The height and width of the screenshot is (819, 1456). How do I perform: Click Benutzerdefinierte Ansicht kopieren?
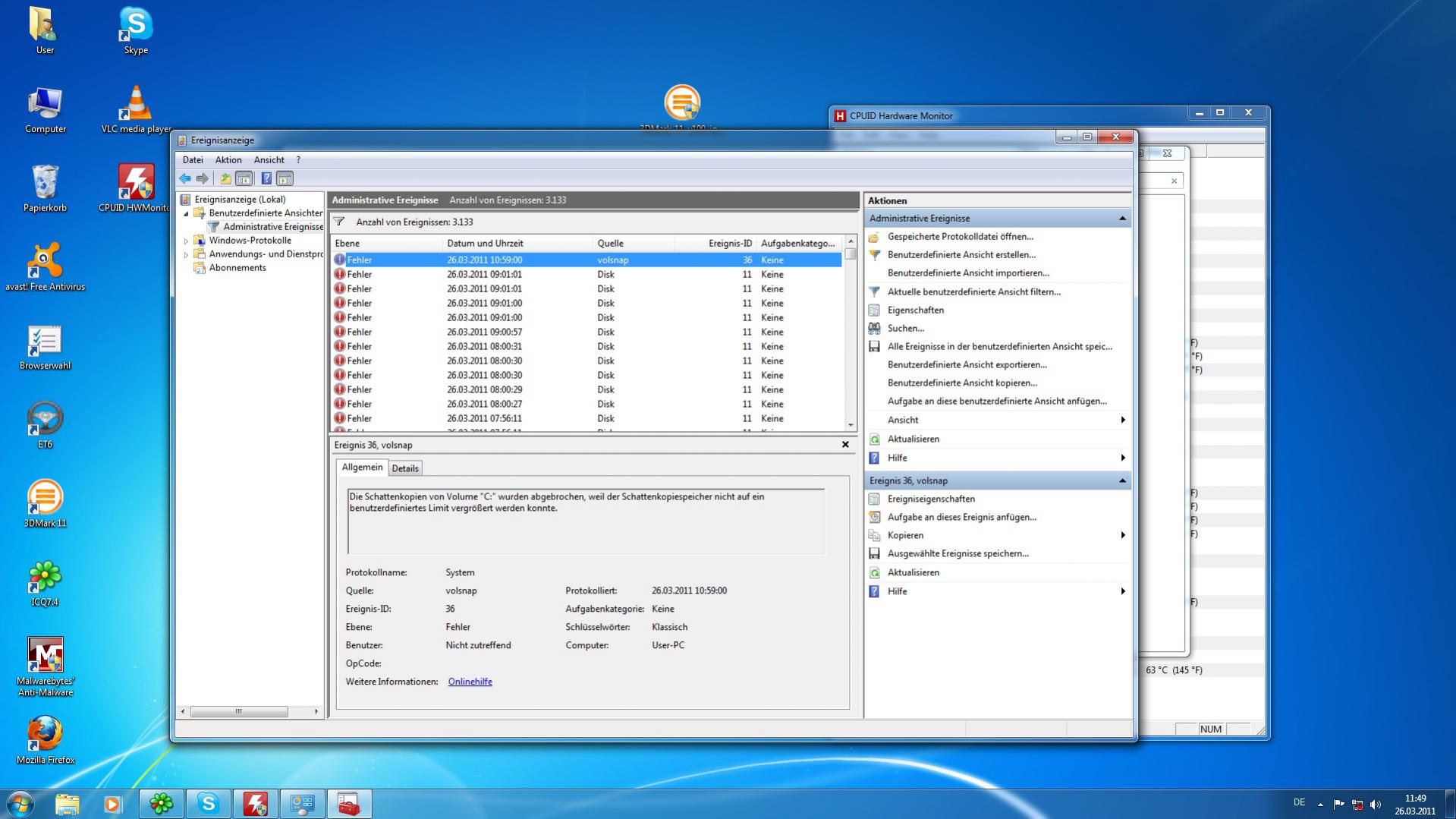pyautogui.click(x=962, y=383)
